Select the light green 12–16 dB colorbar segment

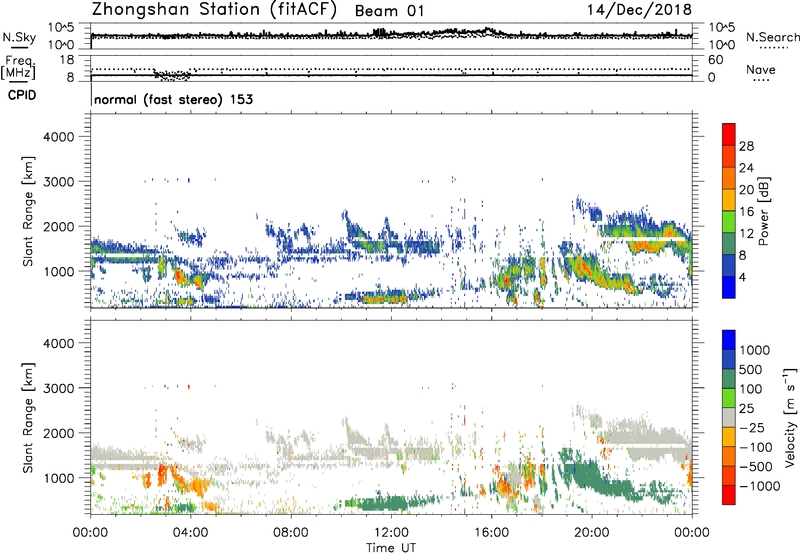click(729, 222)
